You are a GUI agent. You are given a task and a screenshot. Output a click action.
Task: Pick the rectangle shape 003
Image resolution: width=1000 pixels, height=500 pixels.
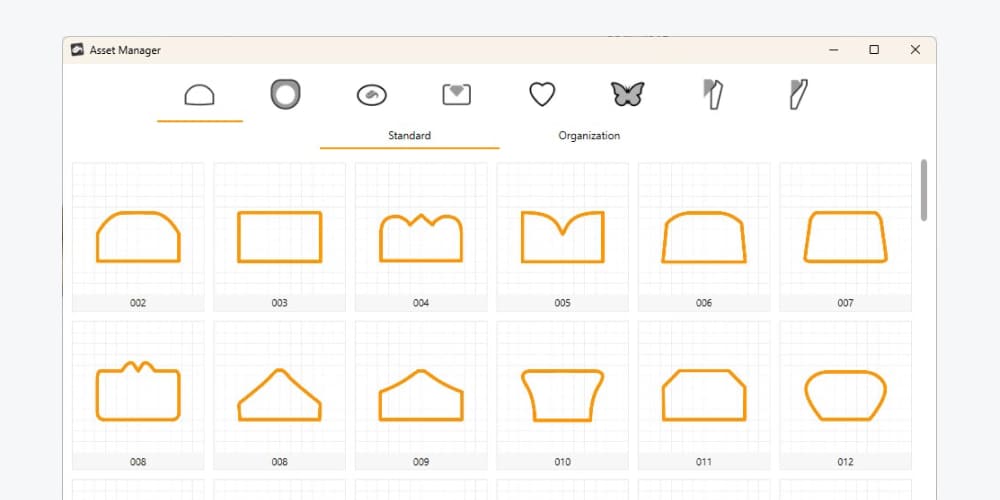pos(279,238)
